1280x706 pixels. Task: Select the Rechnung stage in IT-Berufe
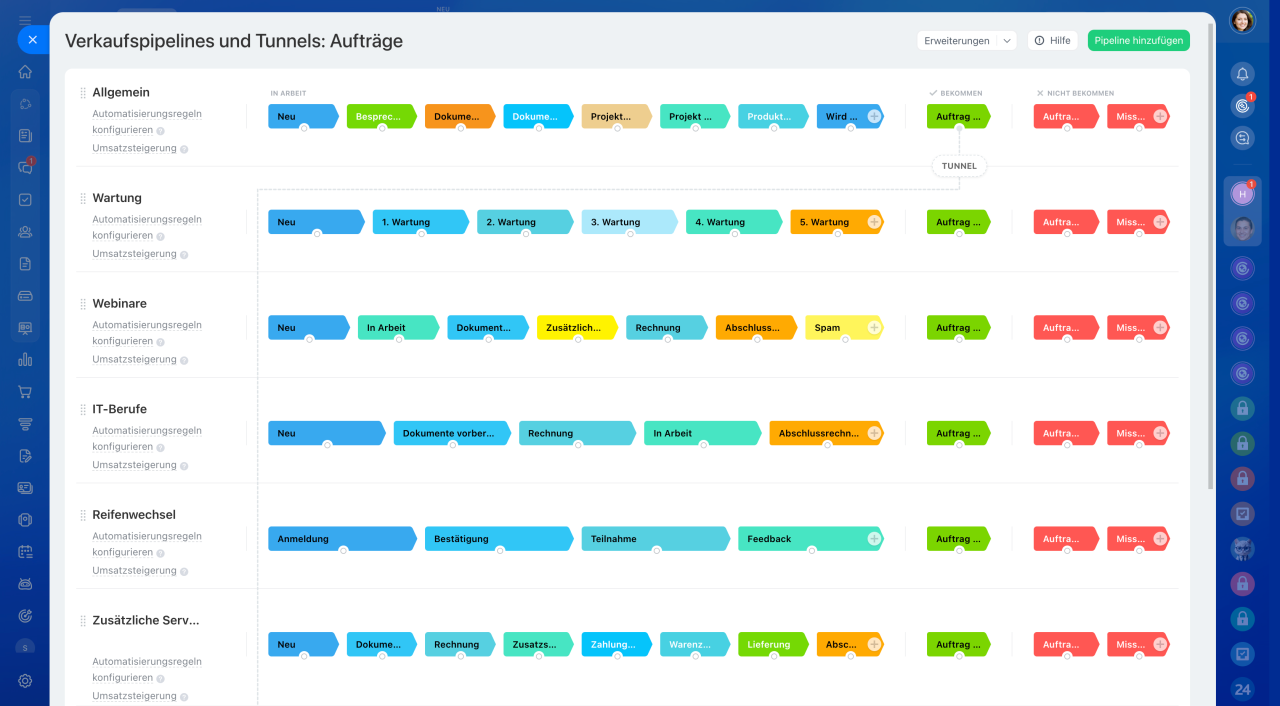[577, 433]
